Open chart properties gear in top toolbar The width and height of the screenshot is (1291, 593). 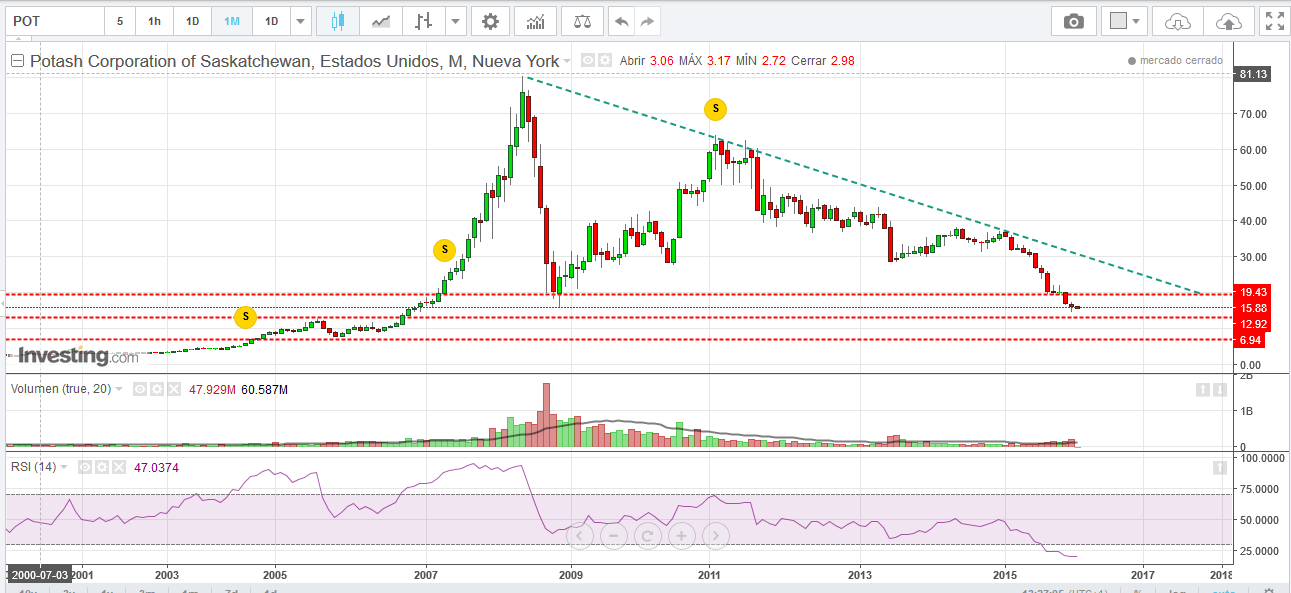(x=490, y=21)
